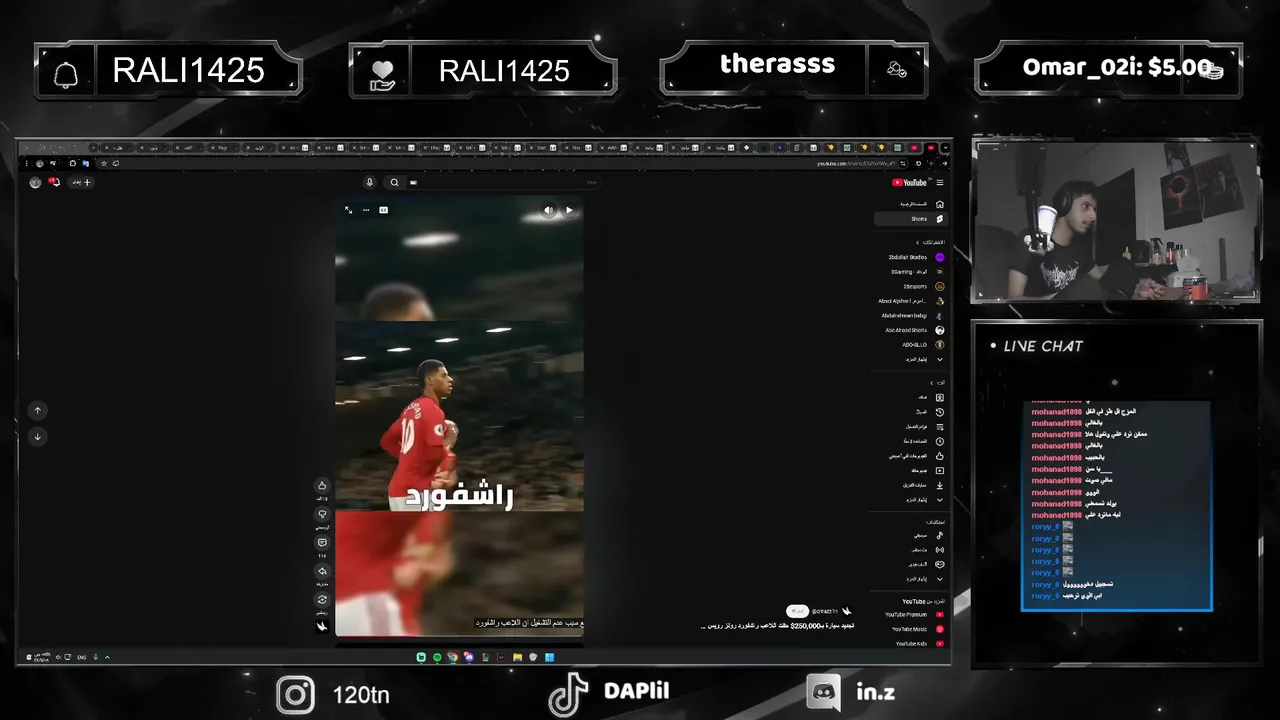Open the Playlists icon in sidebar
The width and height of the screenshot is (1280, 720).
pyautogui.click(x=940, y=426)
